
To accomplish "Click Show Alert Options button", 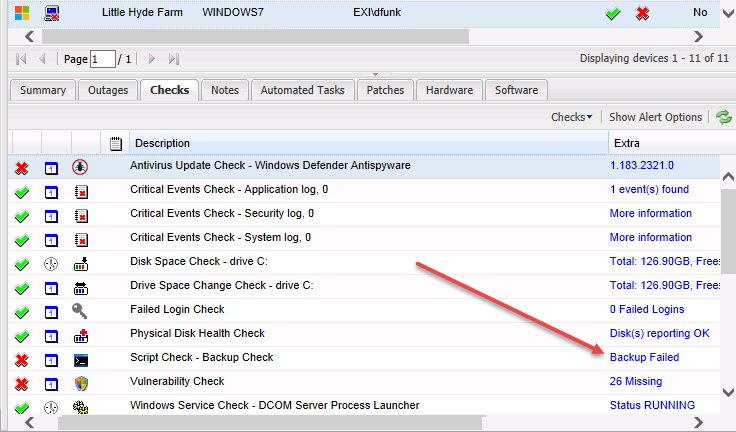I will [655, 117].
